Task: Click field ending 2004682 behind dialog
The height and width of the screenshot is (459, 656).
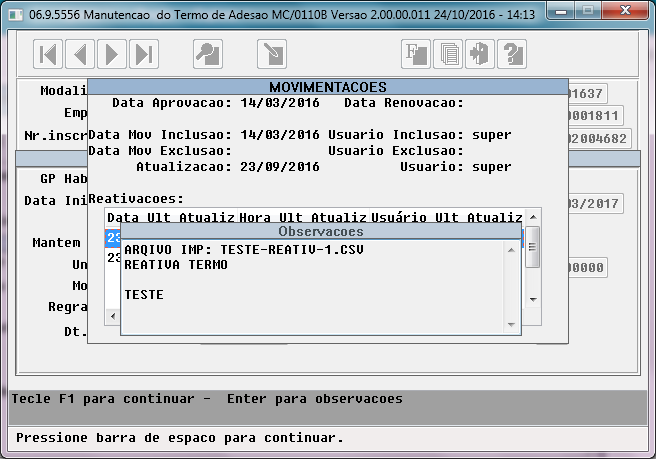Action: pos(600,138)
